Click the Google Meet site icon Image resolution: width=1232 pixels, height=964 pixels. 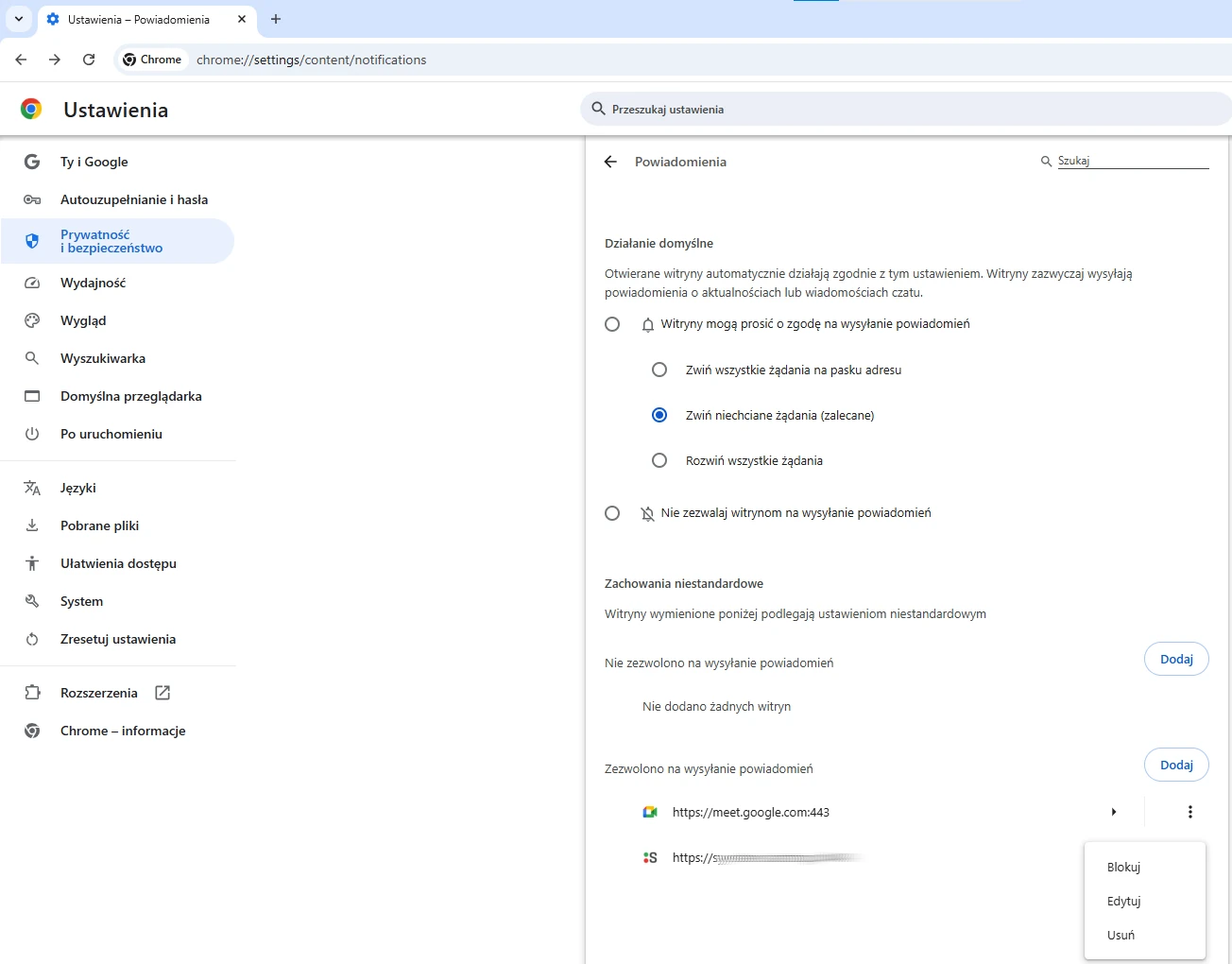(650, 812)
